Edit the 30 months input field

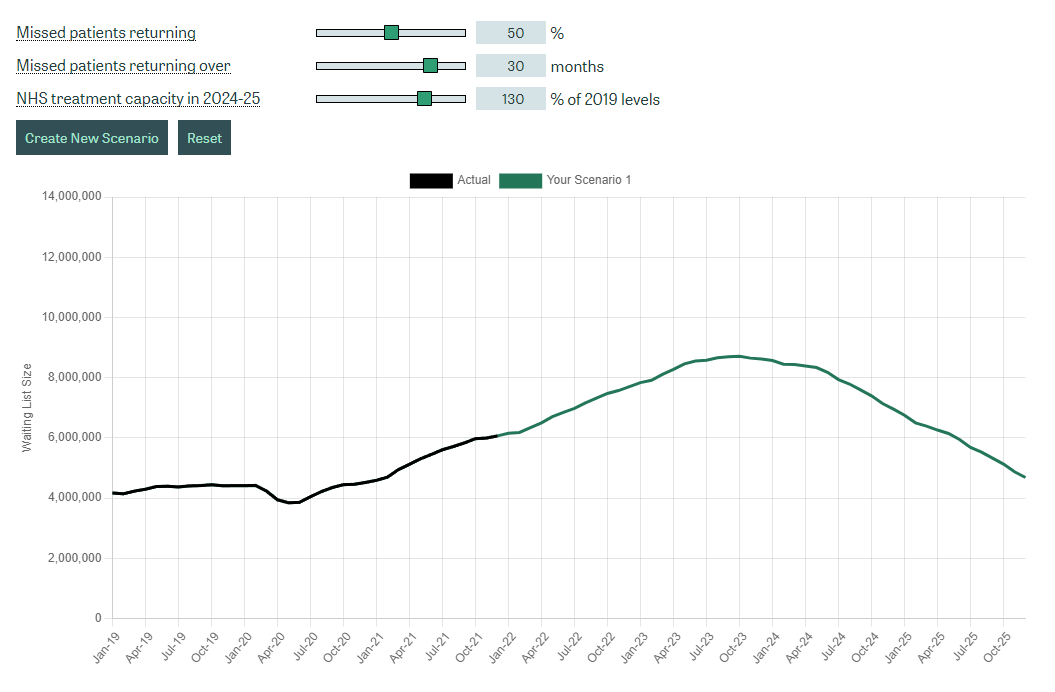[511, 66]
